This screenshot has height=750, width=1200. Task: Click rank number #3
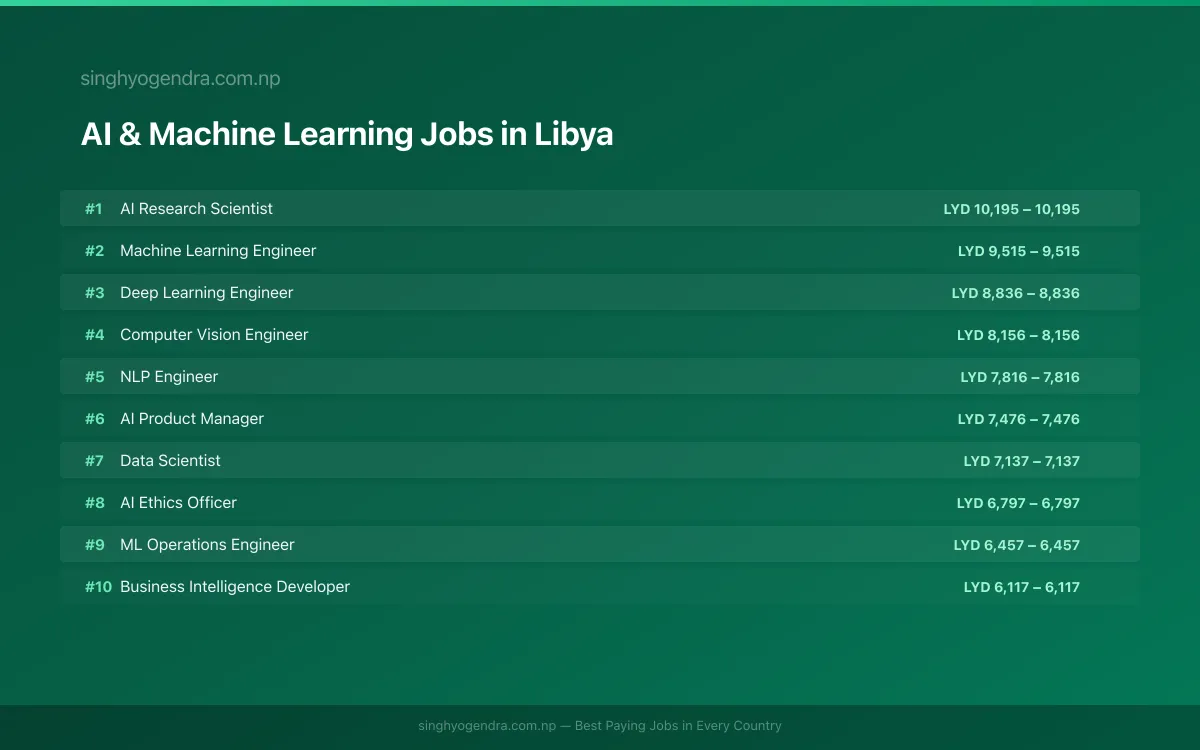coord(94,292)
